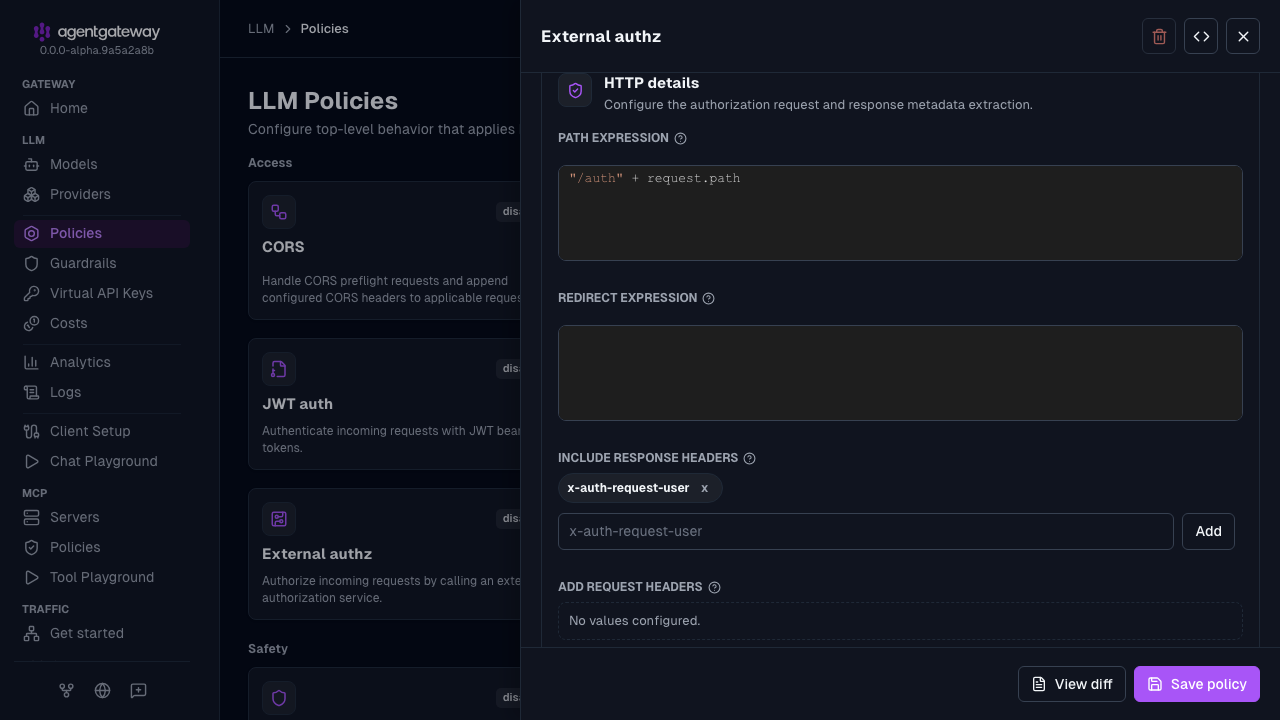Click the Tool Playground play icon
1280x720 pixels.
point(31,577)
